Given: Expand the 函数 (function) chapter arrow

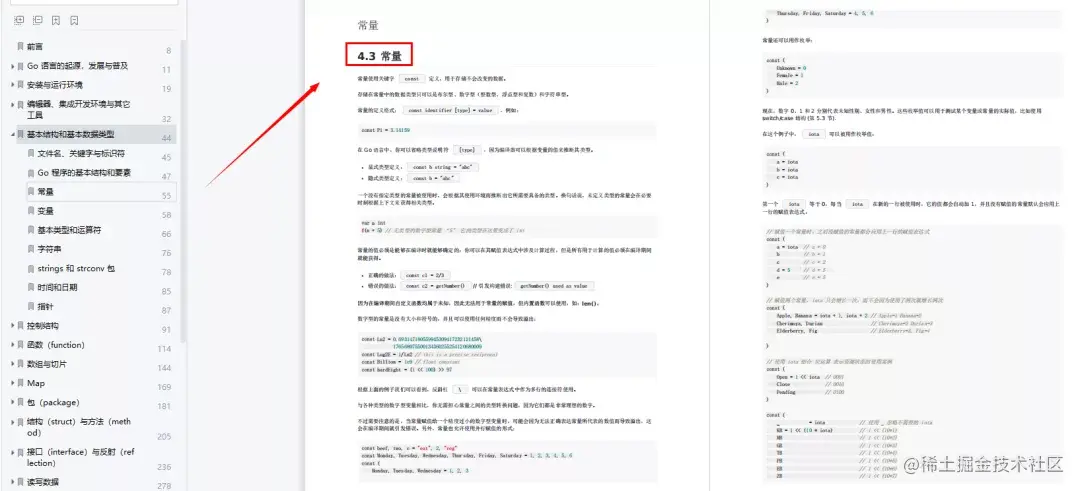Looking at the screenshot, I should [x=12, y=345].
